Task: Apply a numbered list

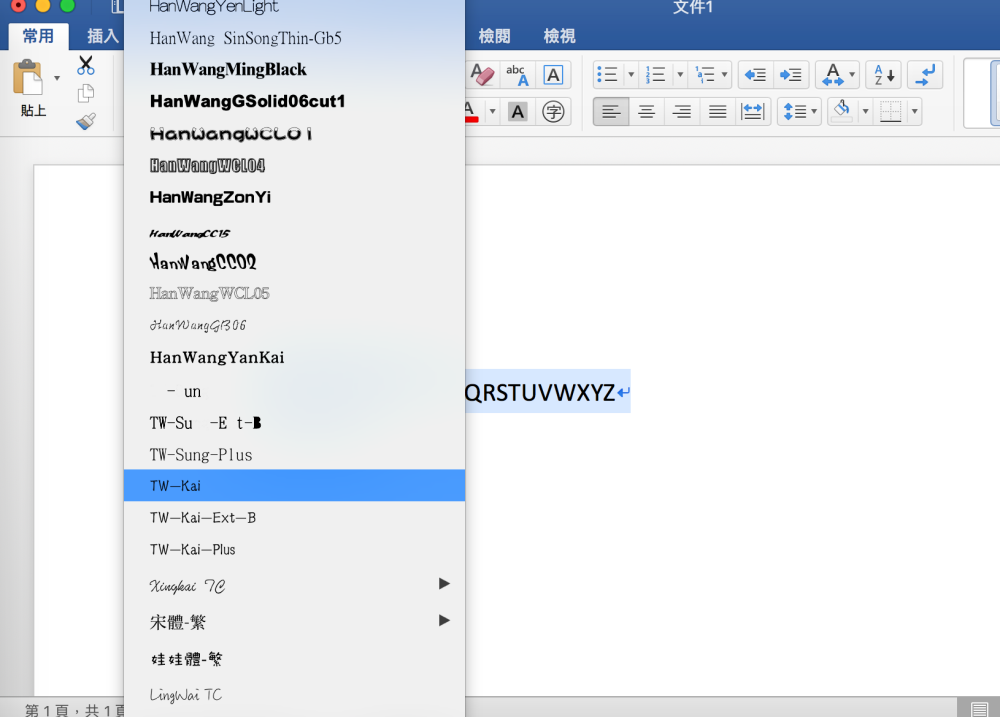Action: pos(655,75)
